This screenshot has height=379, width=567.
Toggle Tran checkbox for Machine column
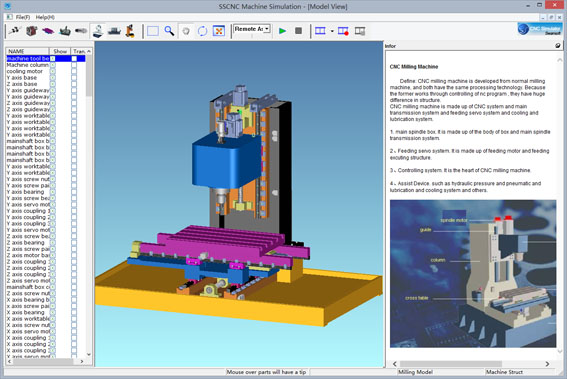(x=74, y=65)
